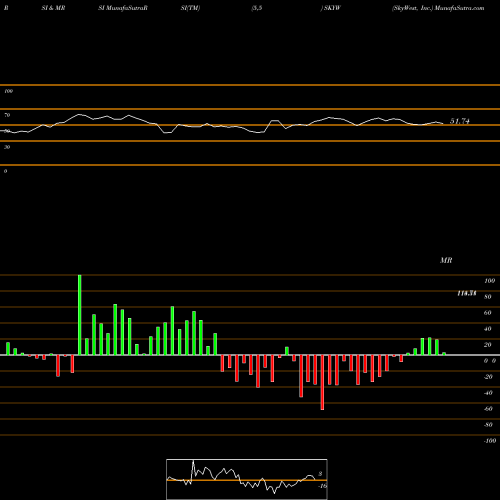This screenshot has width=500, height=500.
Task: Click the -16 value in mini chart
Action: pyautogui.click(x=322, y=486)
